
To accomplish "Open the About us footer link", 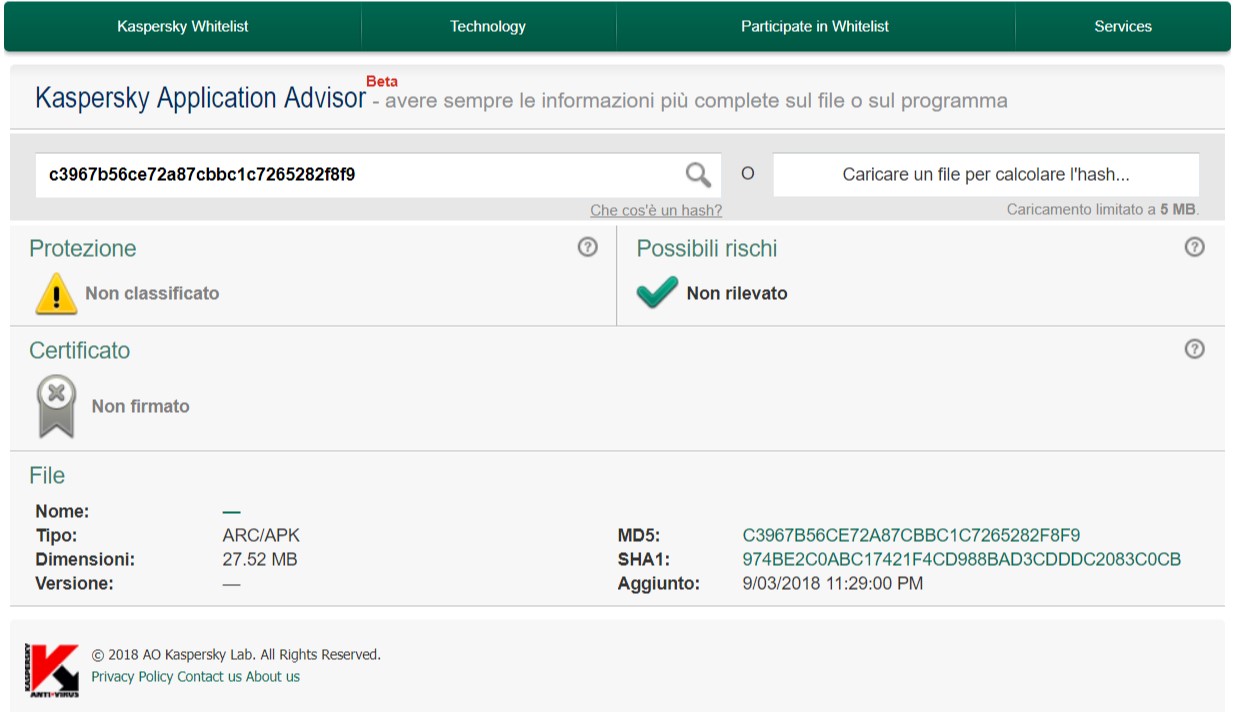I will tap(273, 677).
